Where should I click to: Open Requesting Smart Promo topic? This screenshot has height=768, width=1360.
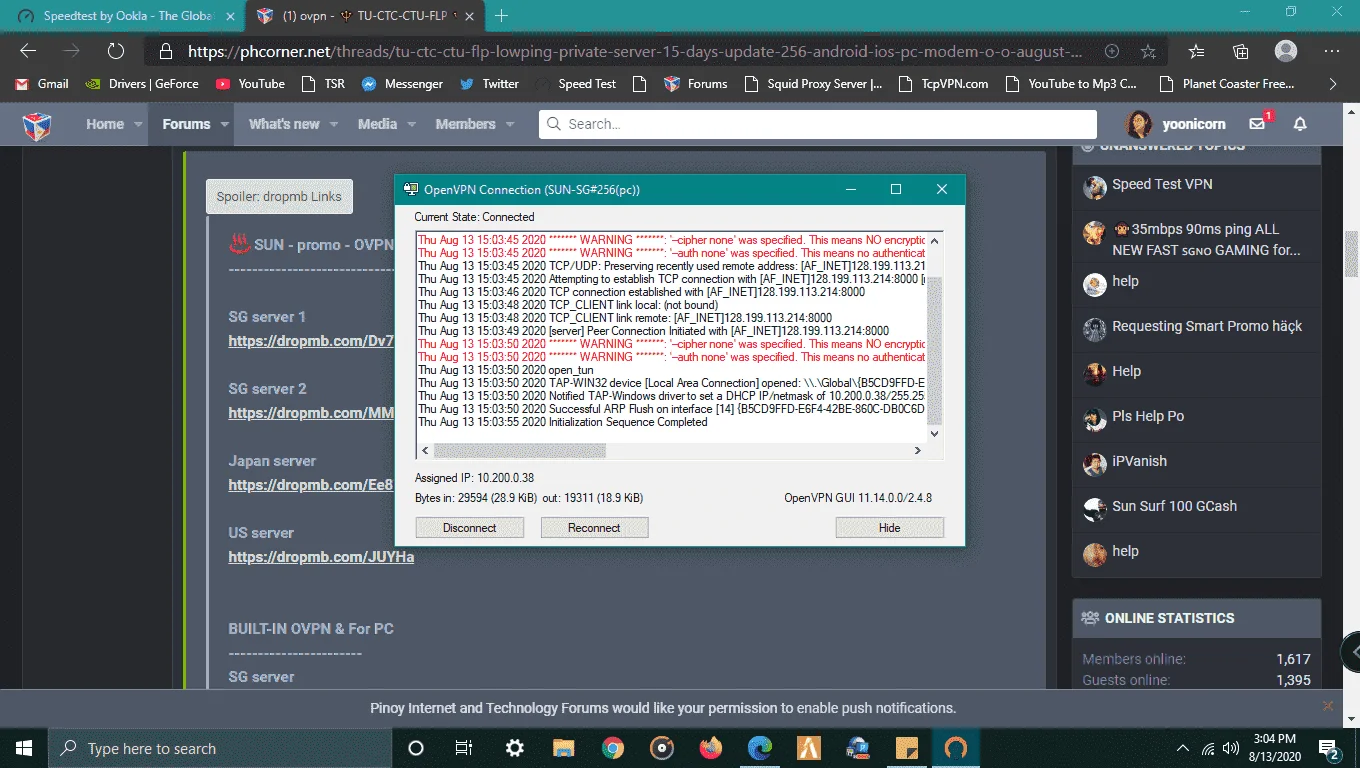pos(1207,326)
